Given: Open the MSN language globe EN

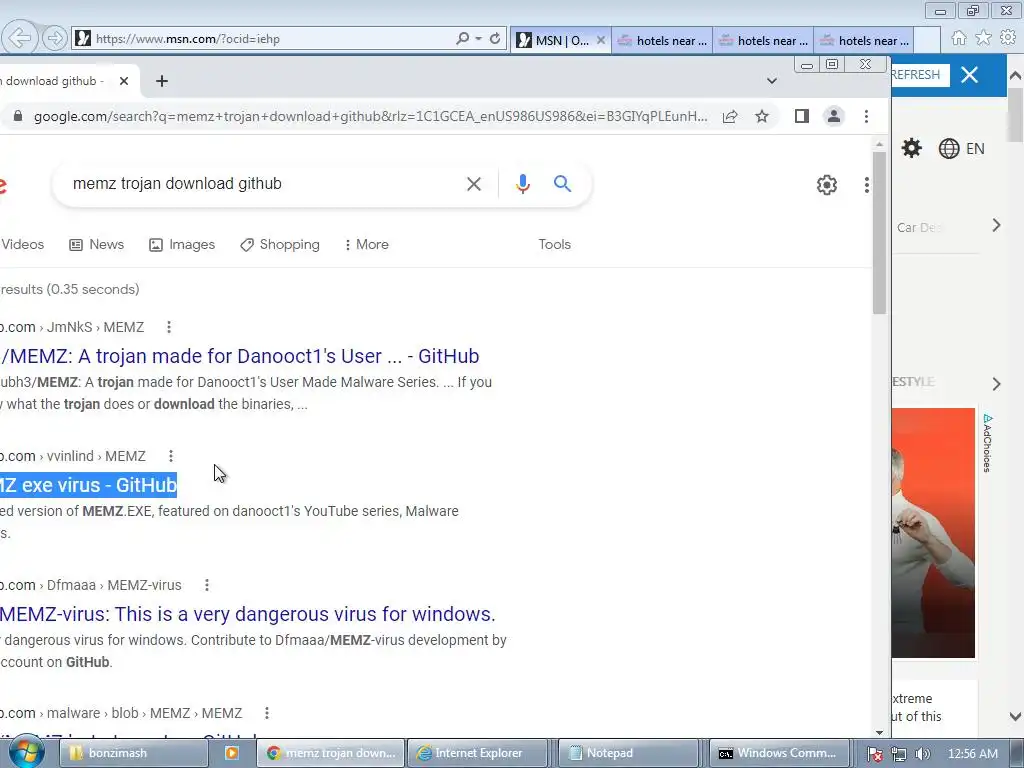Looking at the screenshot, I should point(961,149).
